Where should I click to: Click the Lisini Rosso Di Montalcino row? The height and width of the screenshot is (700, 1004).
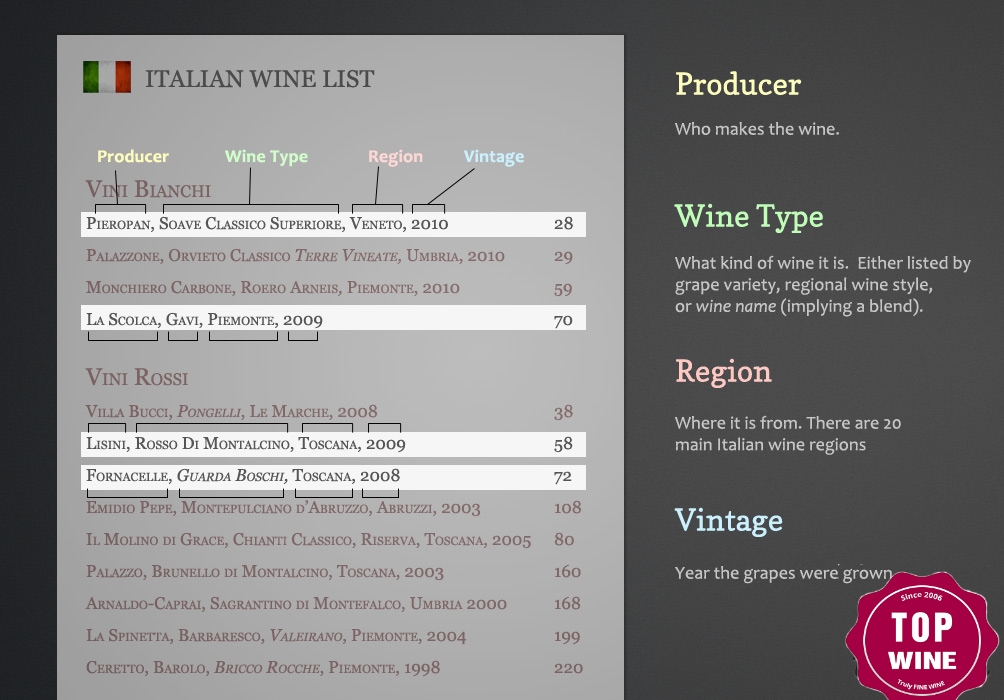[333, 444]
